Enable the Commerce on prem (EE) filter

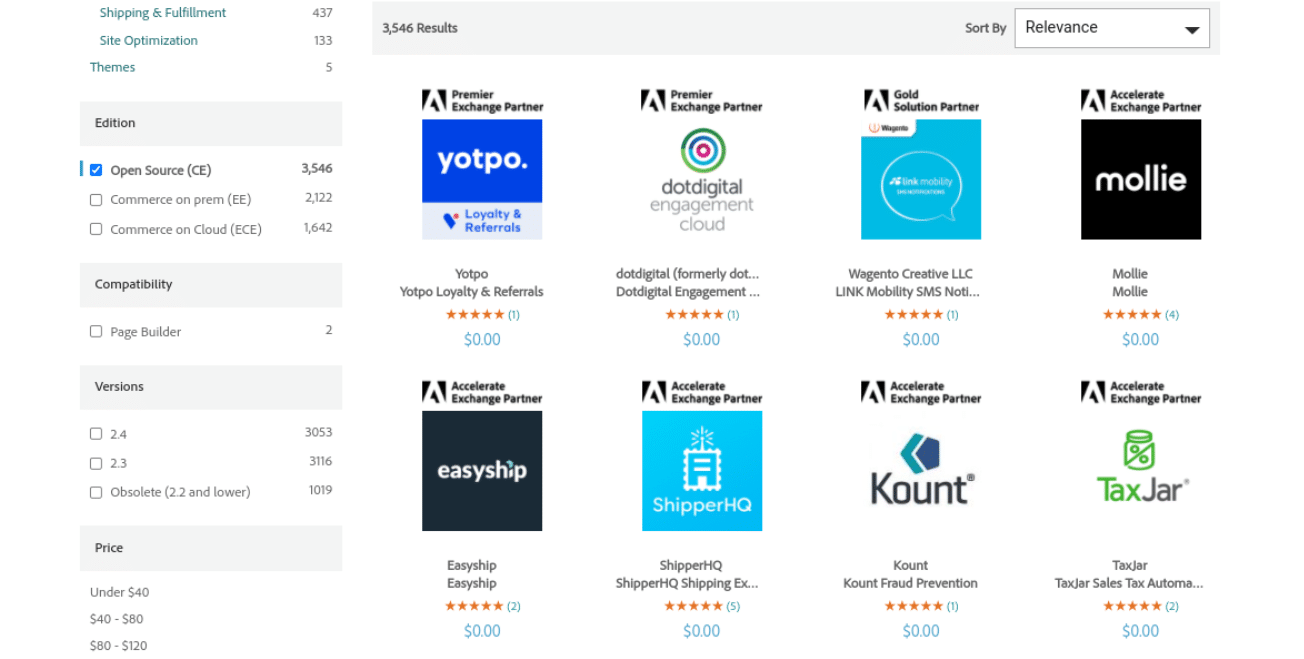click(96, 199)
